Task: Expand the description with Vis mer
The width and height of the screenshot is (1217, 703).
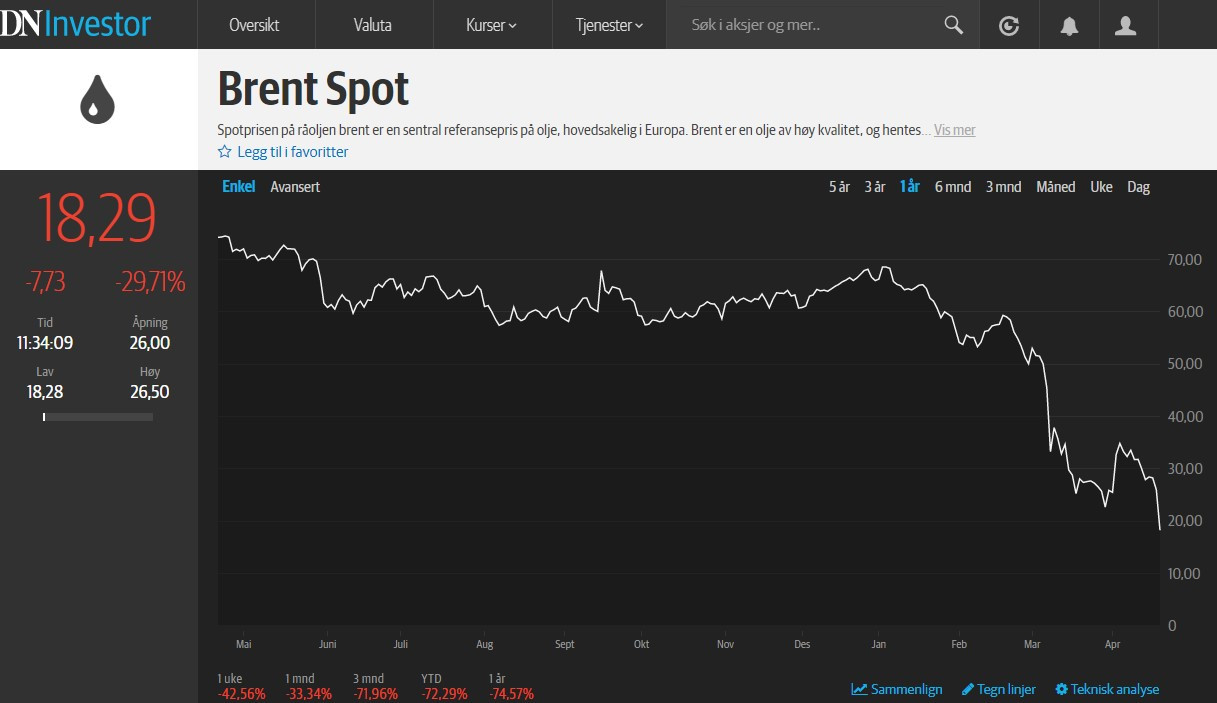Action: click(954, 130)
